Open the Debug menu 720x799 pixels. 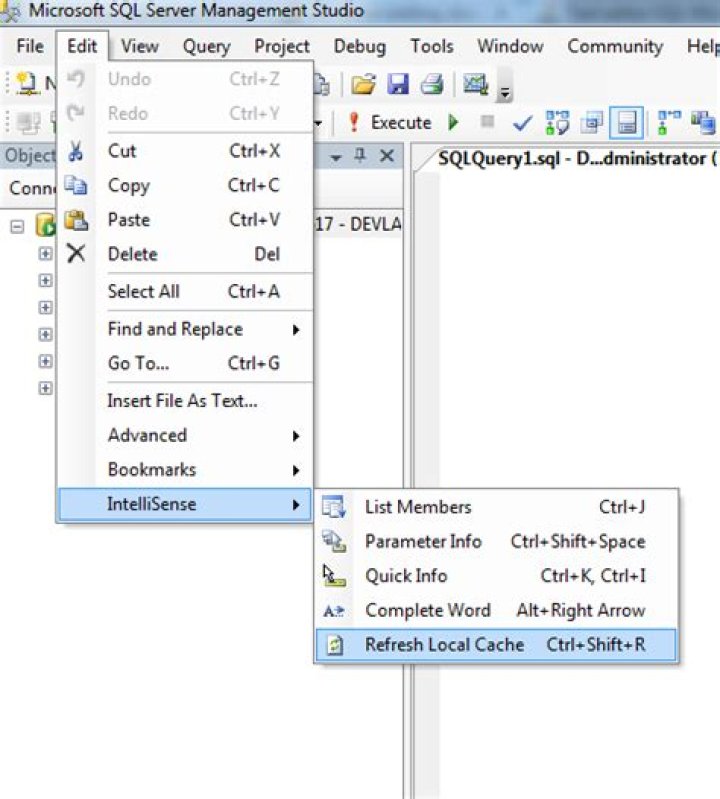(360, 46)
